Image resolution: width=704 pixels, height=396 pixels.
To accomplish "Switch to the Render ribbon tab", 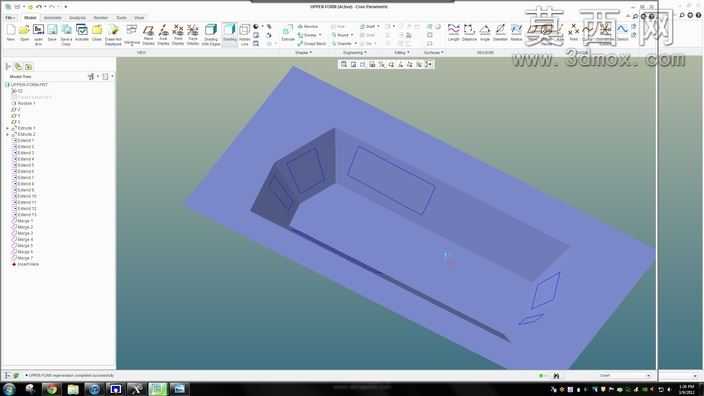I will point(101,18).
